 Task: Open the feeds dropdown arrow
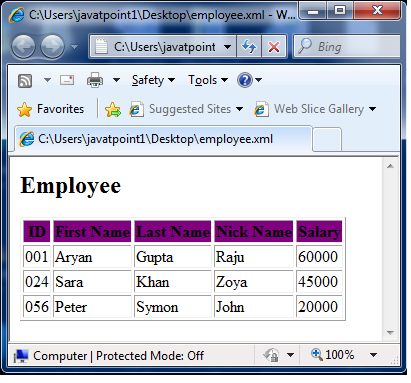pyautogui.click(x=47, y=80)
